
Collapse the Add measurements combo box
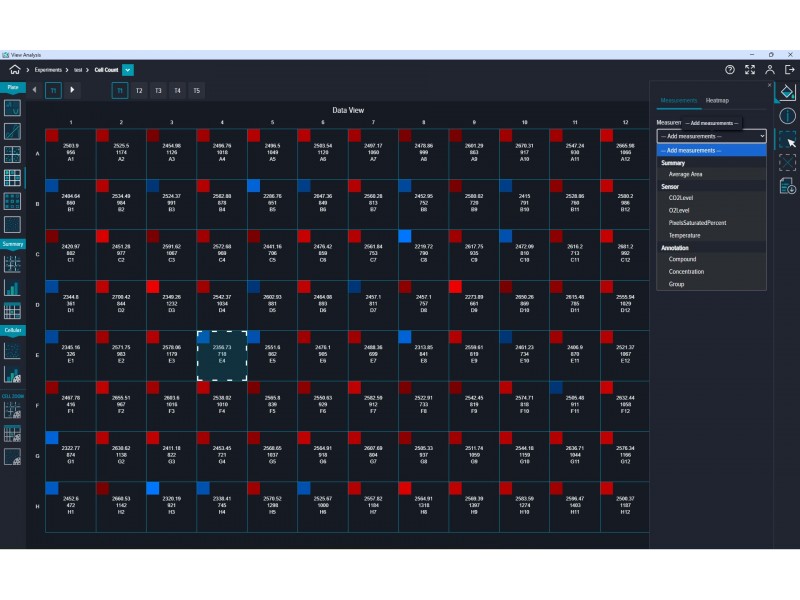pos(711,136)
